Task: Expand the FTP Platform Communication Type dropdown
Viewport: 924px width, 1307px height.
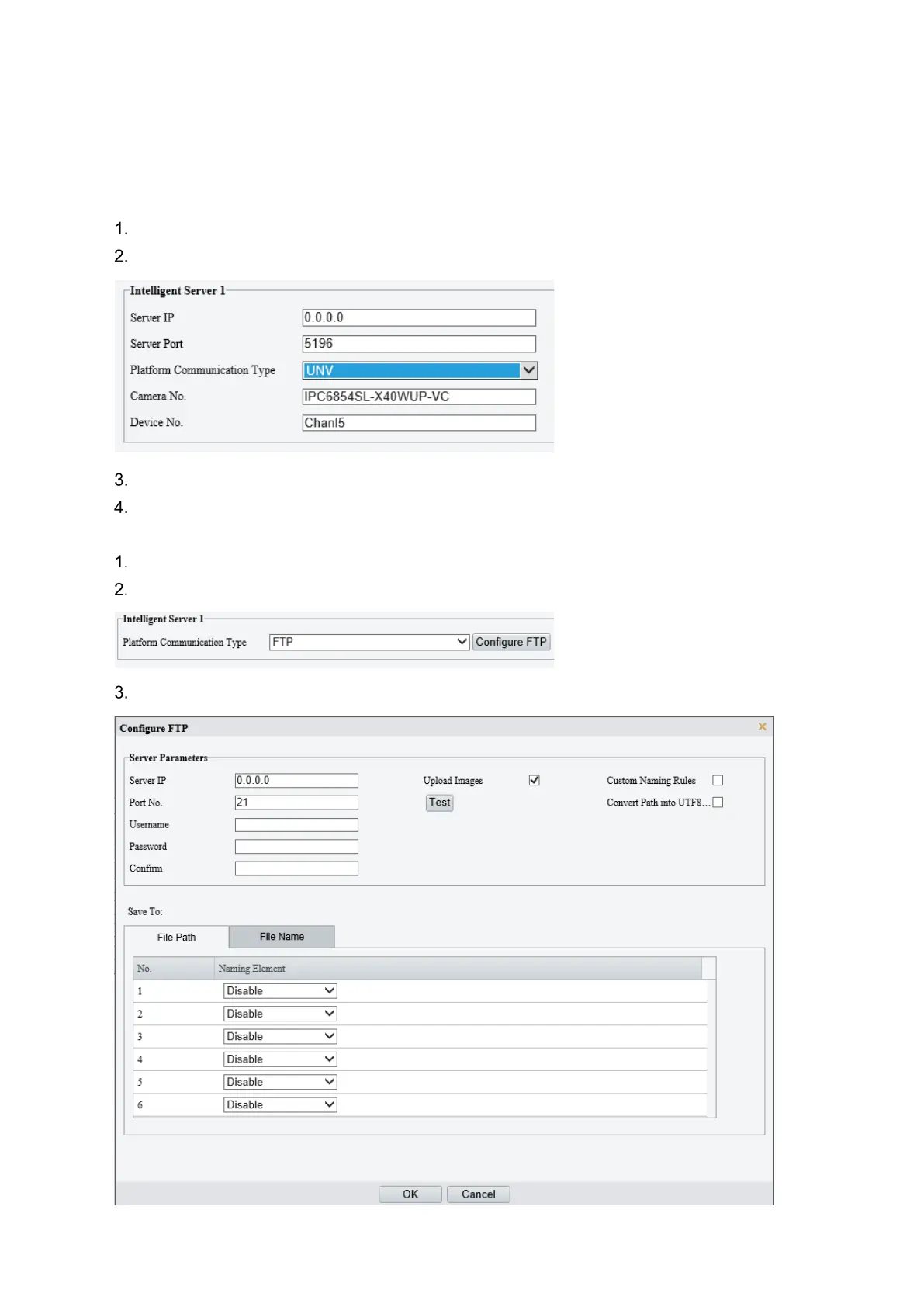Action: point(369,642)
